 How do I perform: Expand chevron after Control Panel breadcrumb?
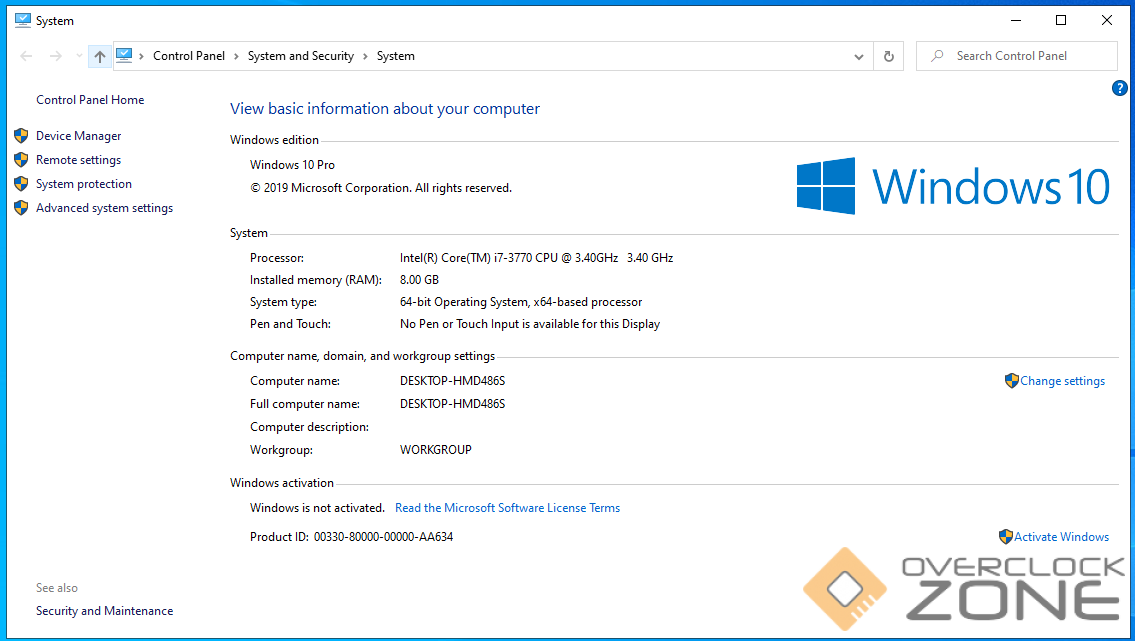click(237, 57)
